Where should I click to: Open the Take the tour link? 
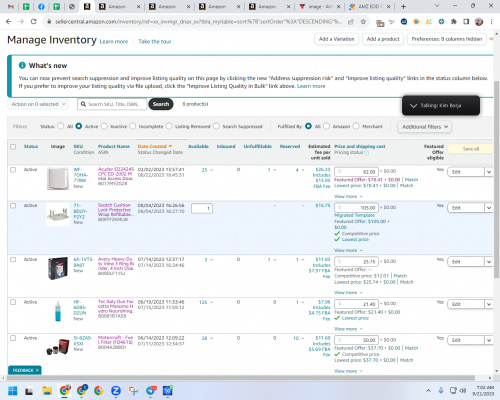point(155,41)
